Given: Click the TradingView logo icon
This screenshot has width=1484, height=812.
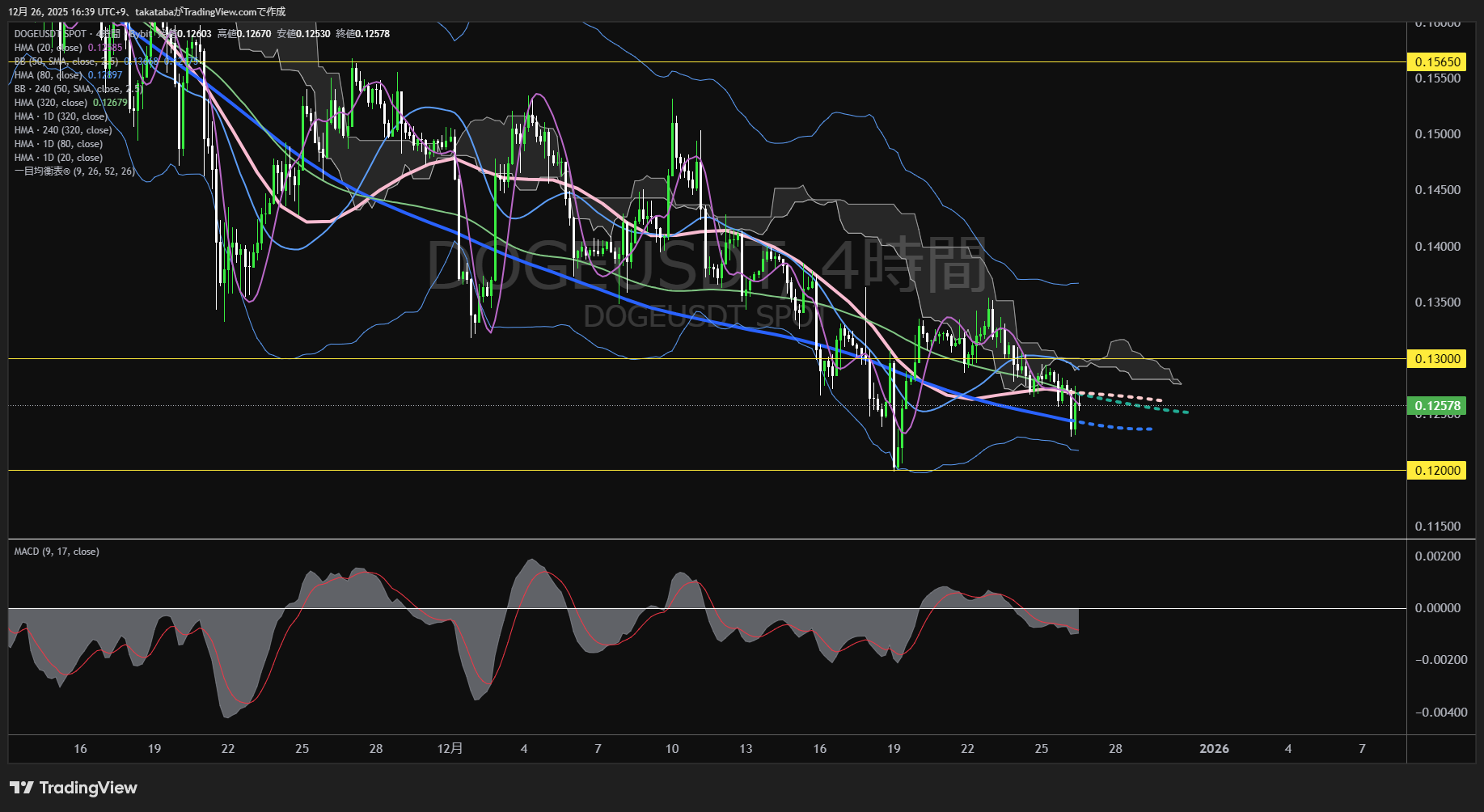Looking at the screenshot, I should [22, 788].
